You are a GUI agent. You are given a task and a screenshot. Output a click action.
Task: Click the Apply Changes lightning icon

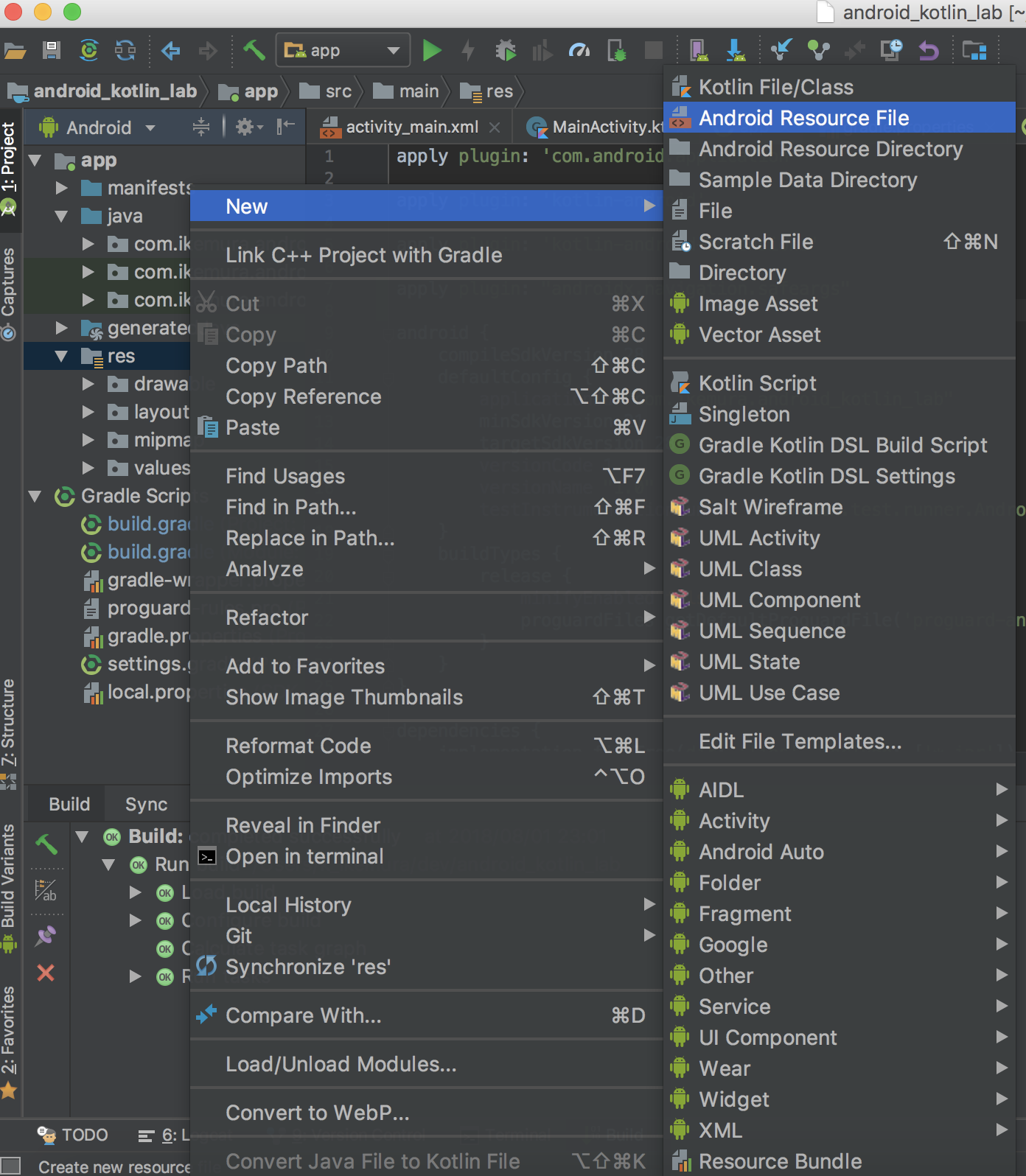point(468,50)
